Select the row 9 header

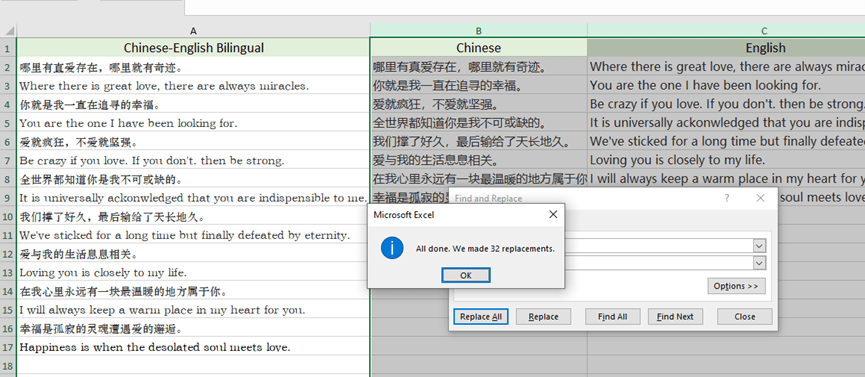8,198
